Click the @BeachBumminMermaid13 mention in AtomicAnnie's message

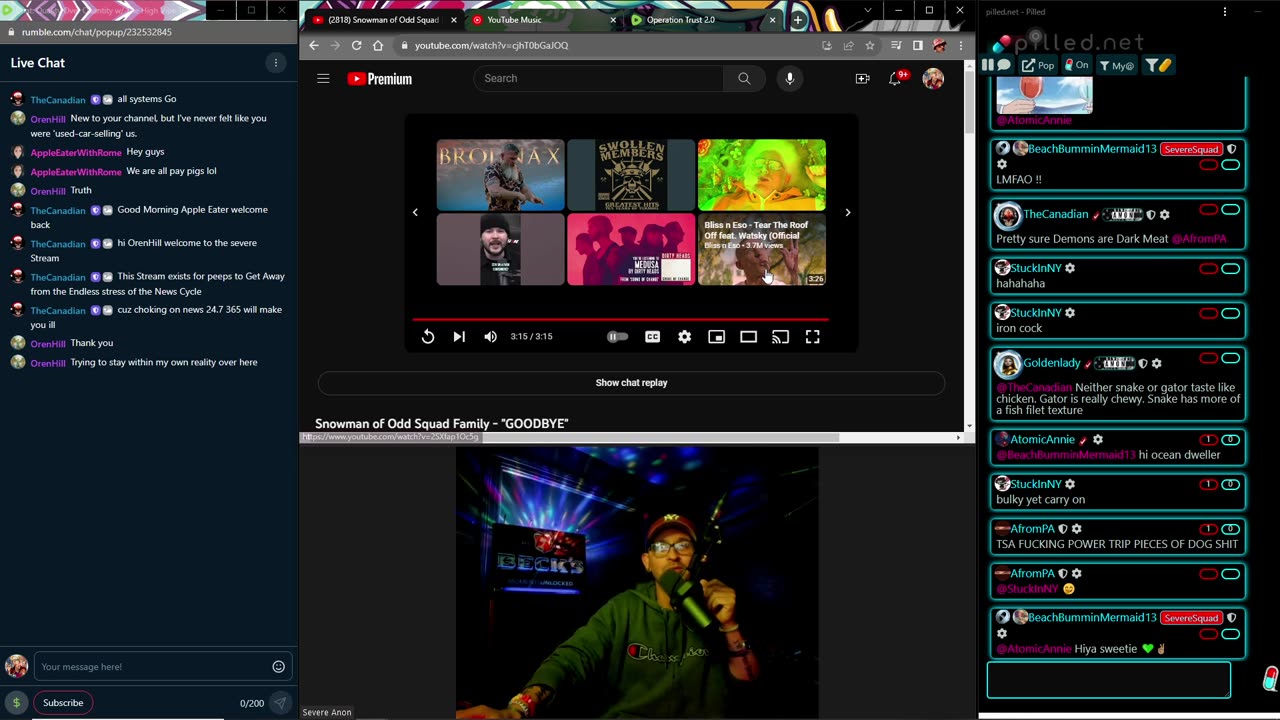tap(1066, 455)
